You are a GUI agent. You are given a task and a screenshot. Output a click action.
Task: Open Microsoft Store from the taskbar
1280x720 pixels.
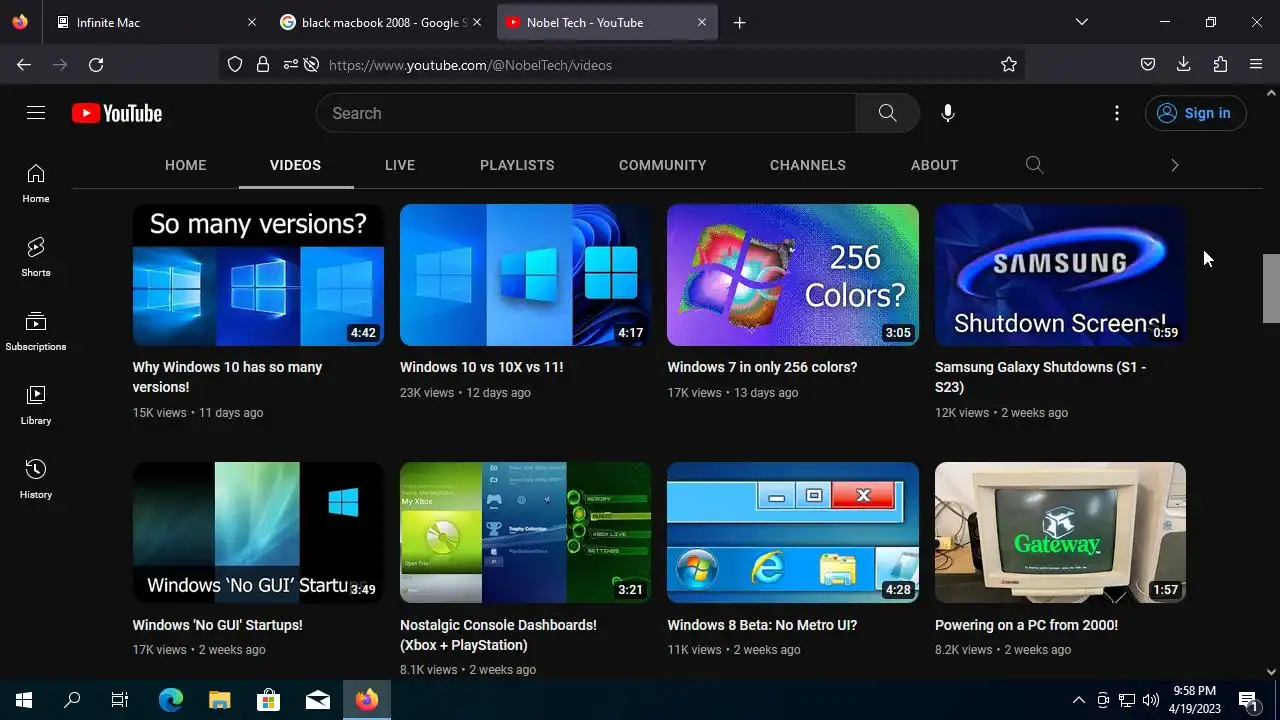[268, 700]
